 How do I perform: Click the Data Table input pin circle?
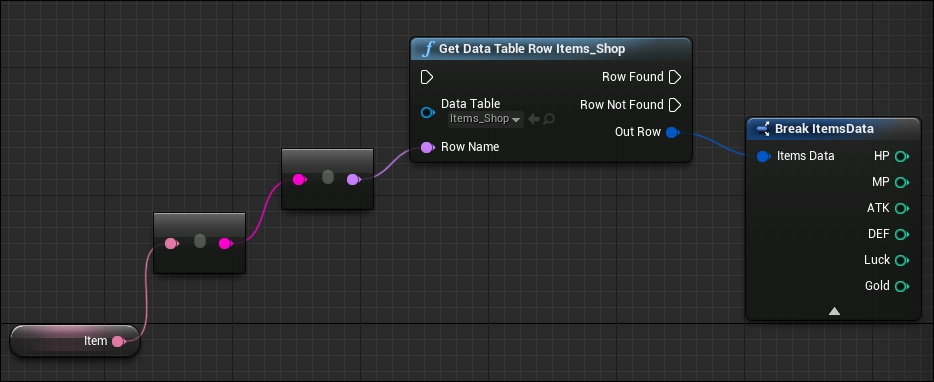[x=427, y=113]
